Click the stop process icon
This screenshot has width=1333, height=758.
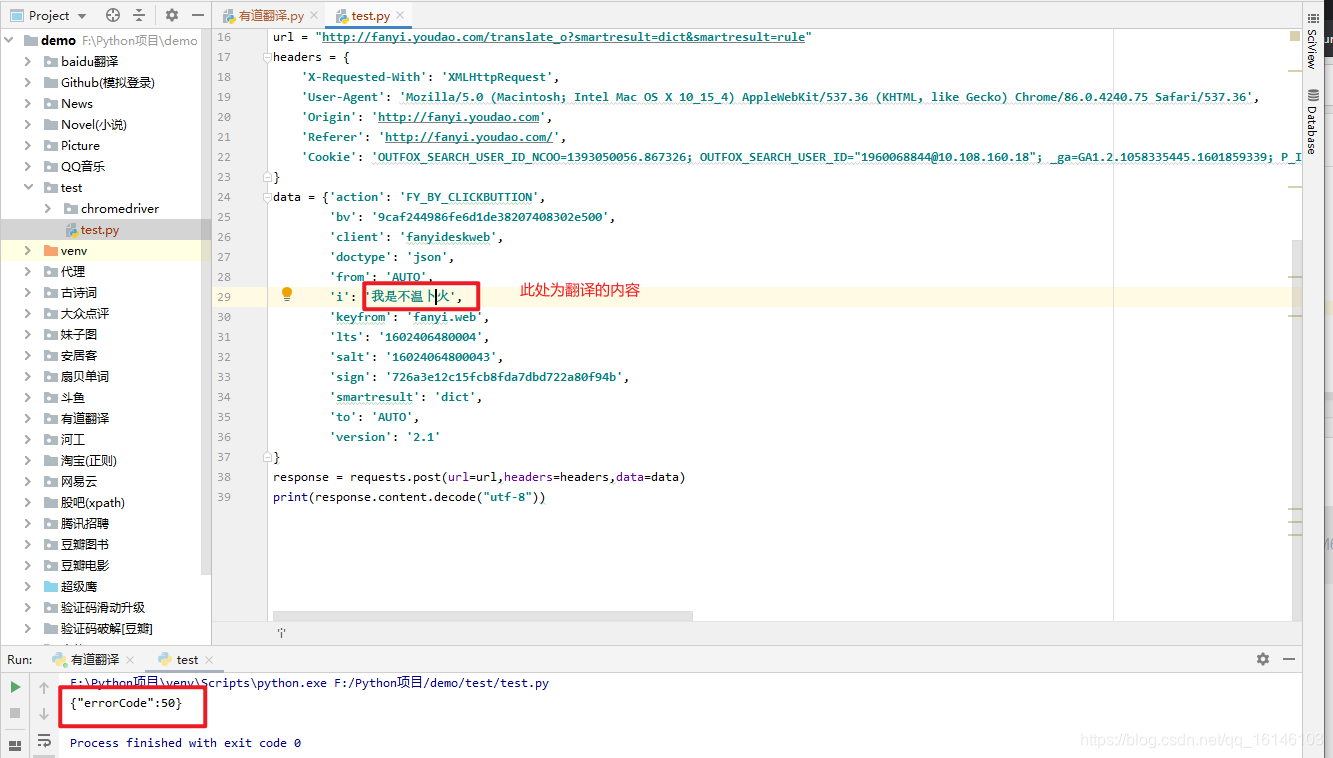[15, 713]
